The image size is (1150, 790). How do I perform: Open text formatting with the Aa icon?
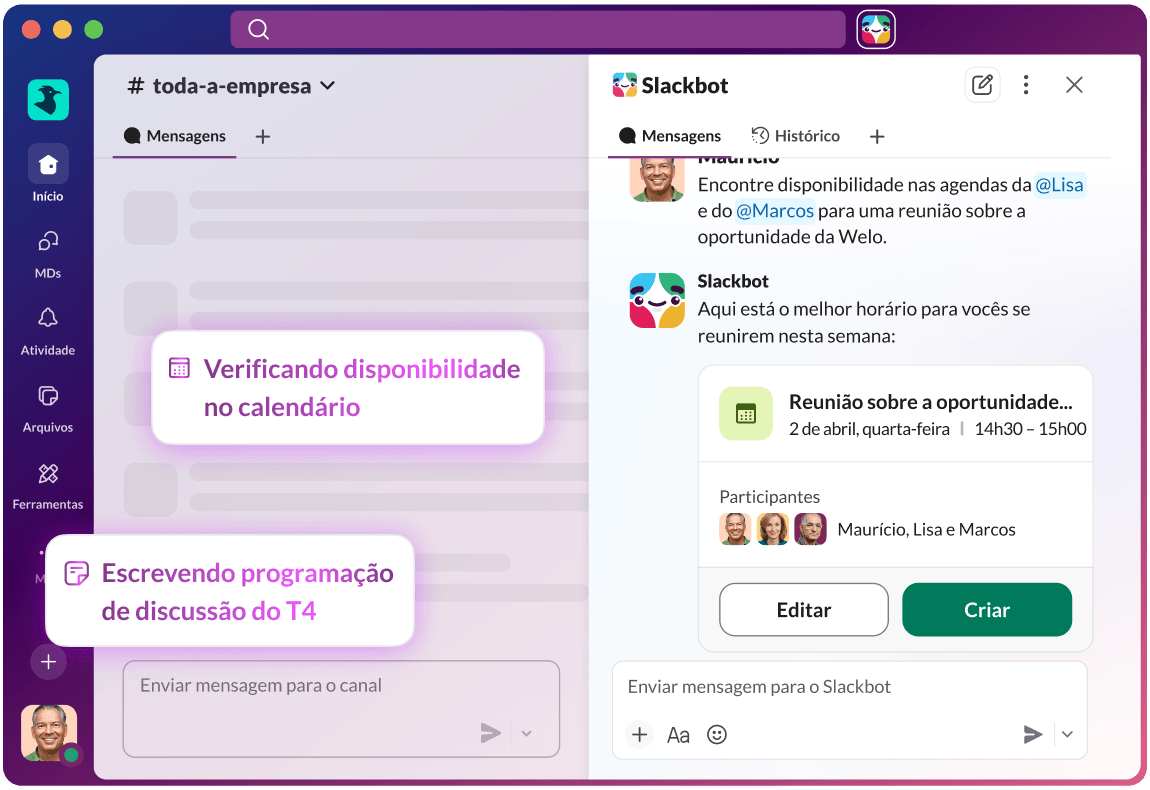[678, 734]
